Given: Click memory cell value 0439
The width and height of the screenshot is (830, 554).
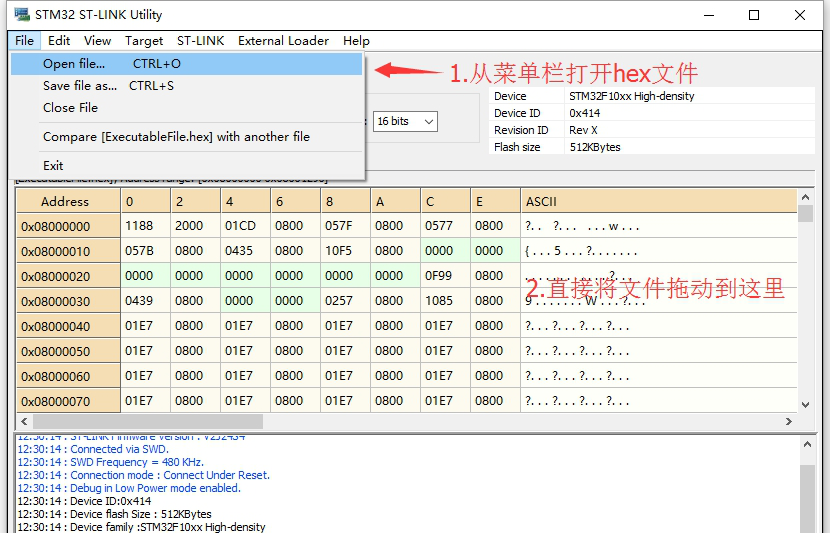Looking at the screenshot, I should coord(145,301).
